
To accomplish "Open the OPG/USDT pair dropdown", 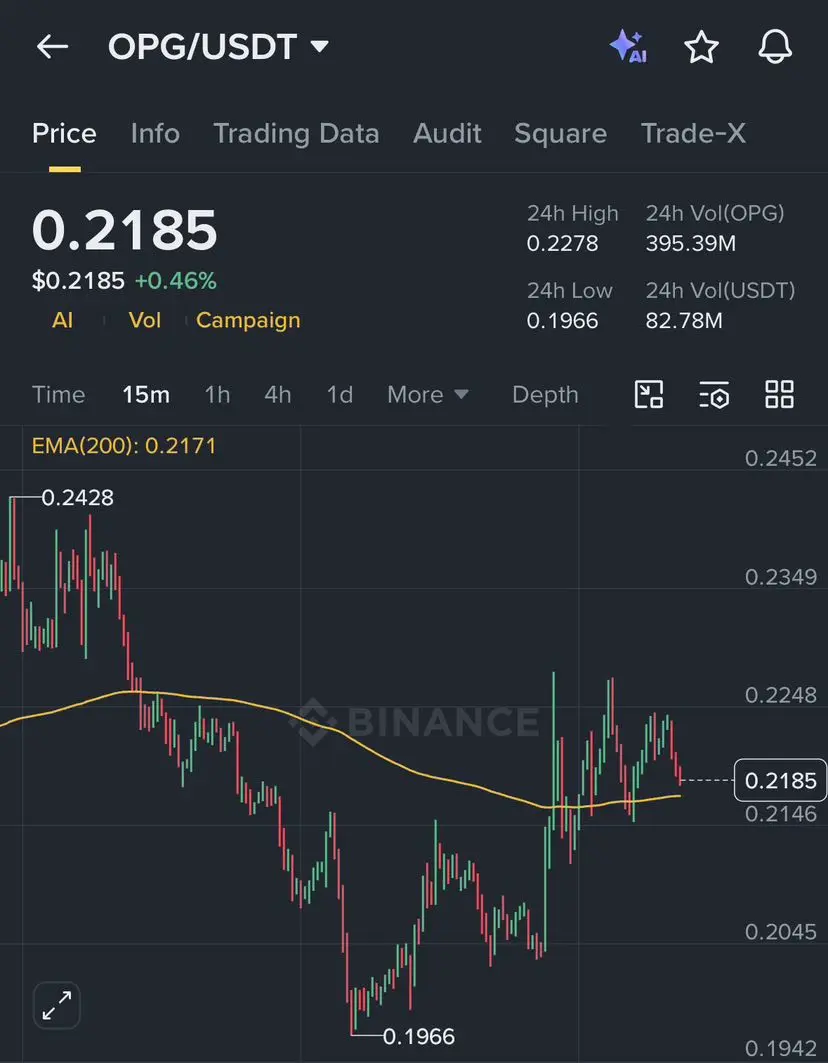I will click(218, 47).
